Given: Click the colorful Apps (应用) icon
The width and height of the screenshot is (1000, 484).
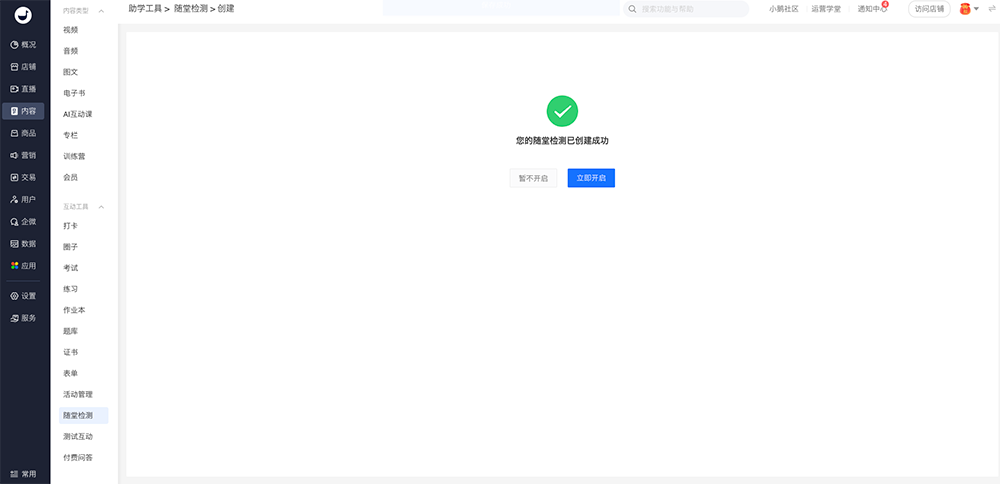Looking at the screenshot, I should pyautogui.click(x=14, y=266).
